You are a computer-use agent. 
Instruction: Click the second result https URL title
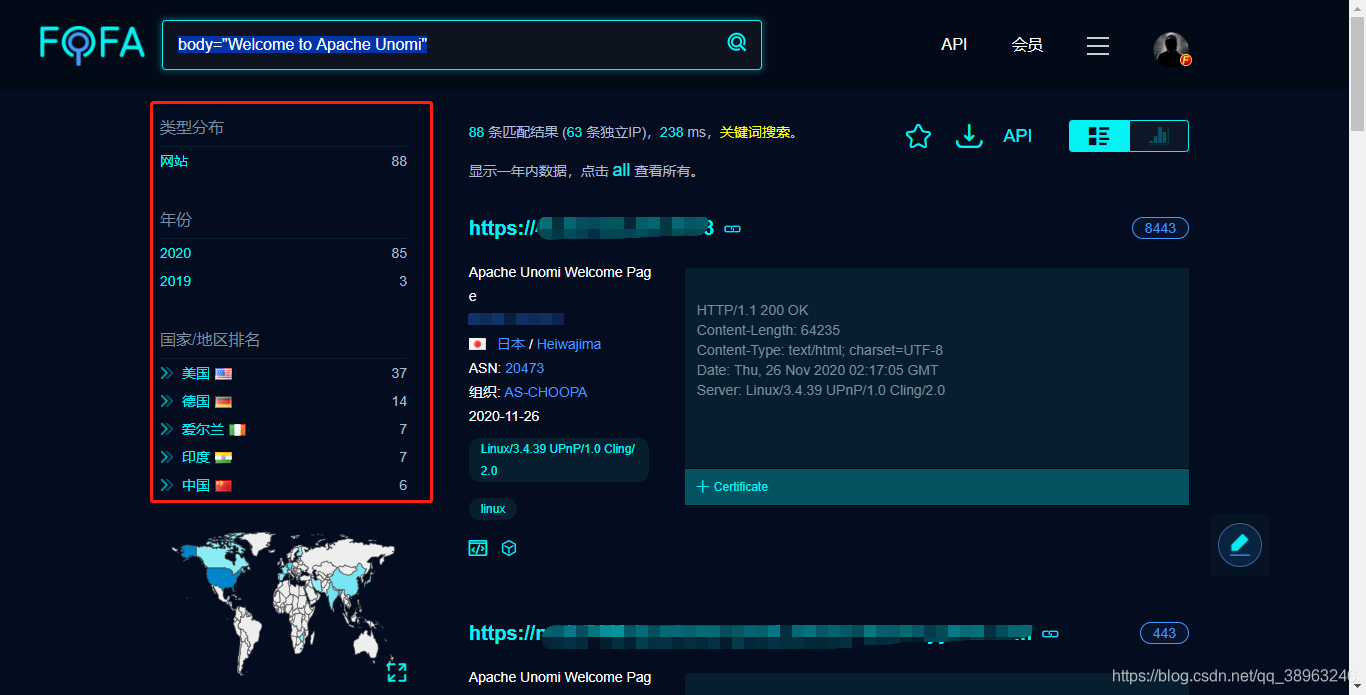750,633
